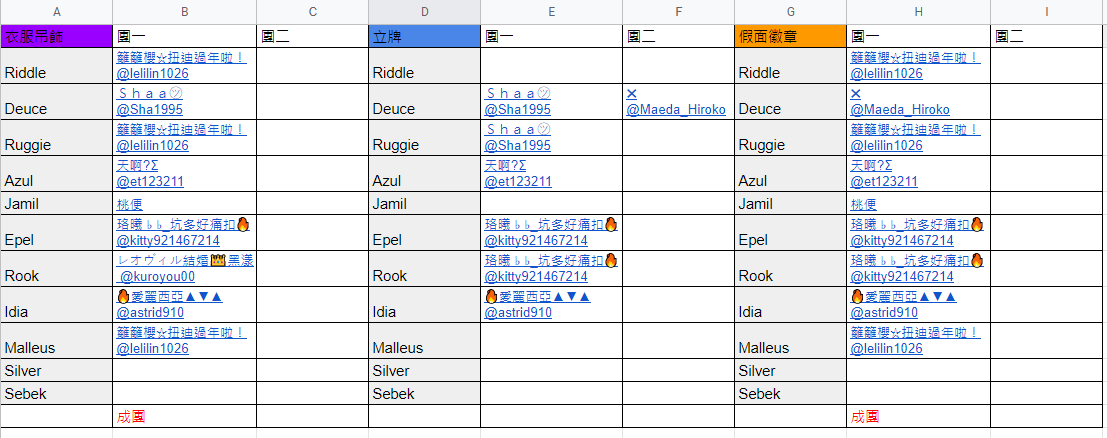
Task: Select the Silver cell in column A
Action: tap(56, 371)
